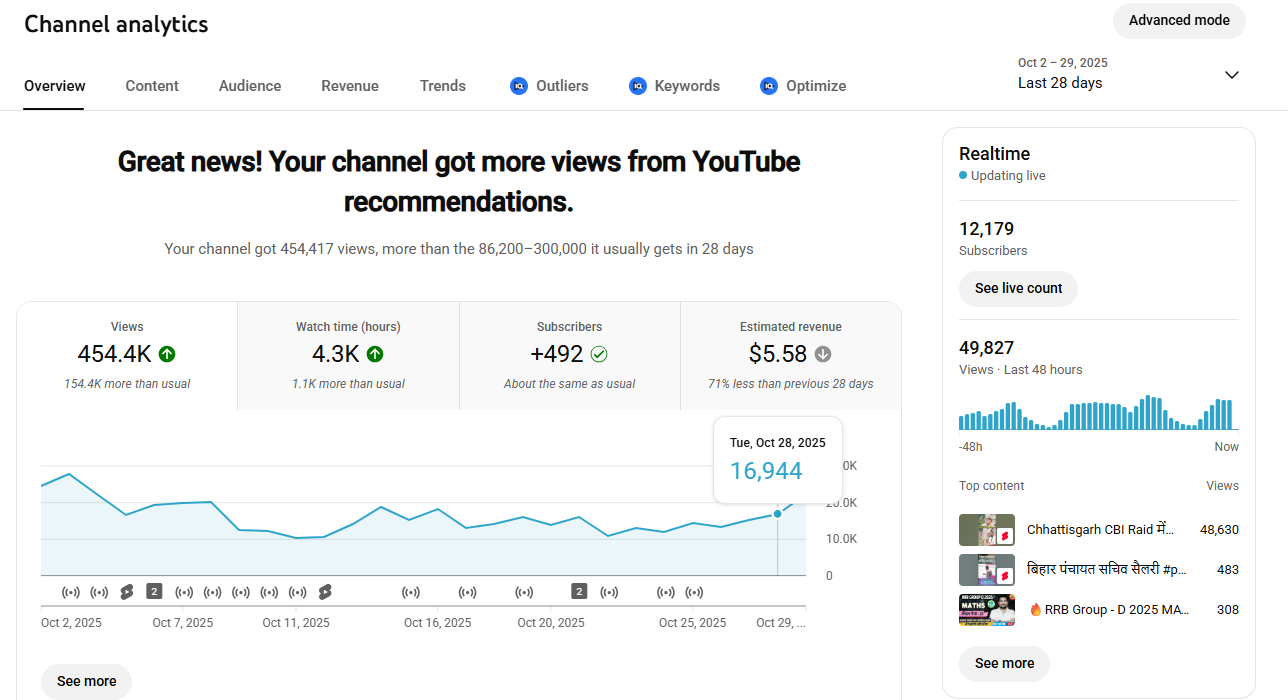The width and height of the screenshot is (1288, 700).
Task: Expand the Last 28 days date range dropdown
Action: [x=1129, y=74]
